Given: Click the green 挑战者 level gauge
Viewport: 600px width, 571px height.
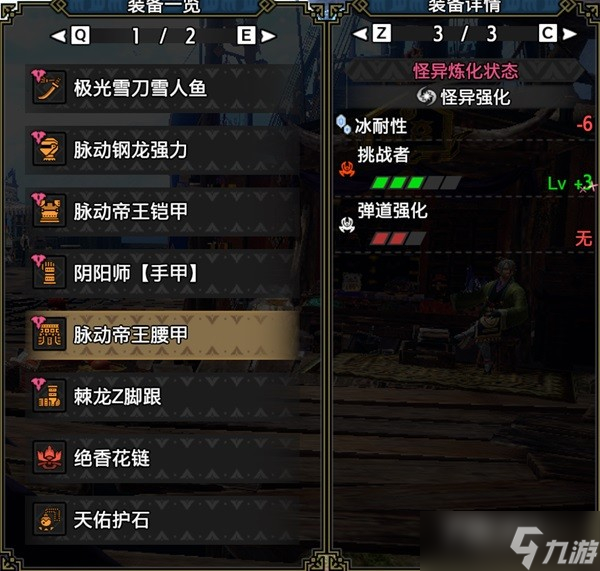Looking at the screenshot, I should point(416,183).
